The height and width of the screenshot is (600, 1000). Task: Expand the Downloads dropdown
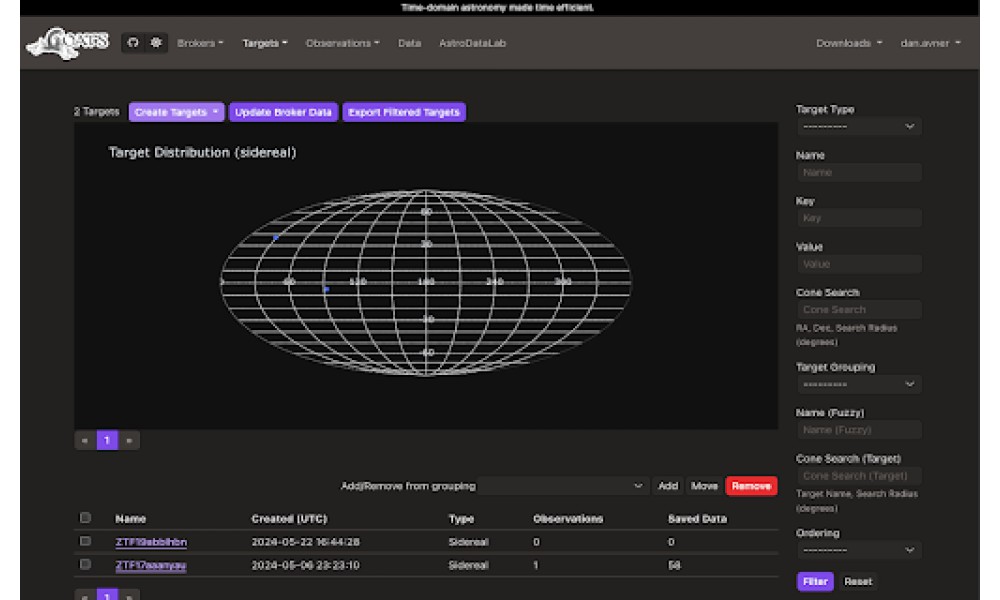click(849, 43)
